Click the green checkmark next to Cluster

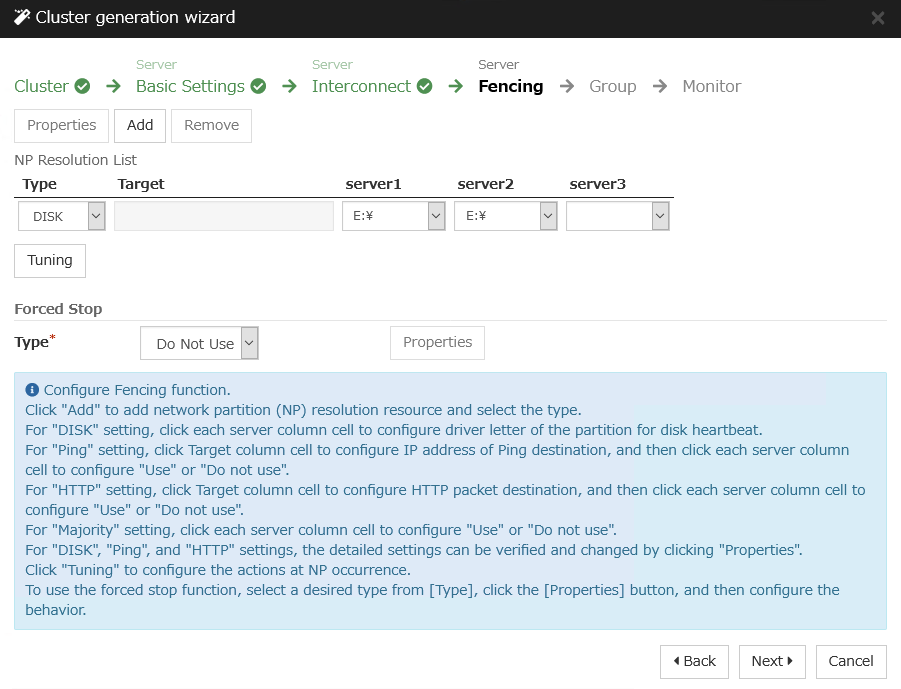[x=82, y=86]
